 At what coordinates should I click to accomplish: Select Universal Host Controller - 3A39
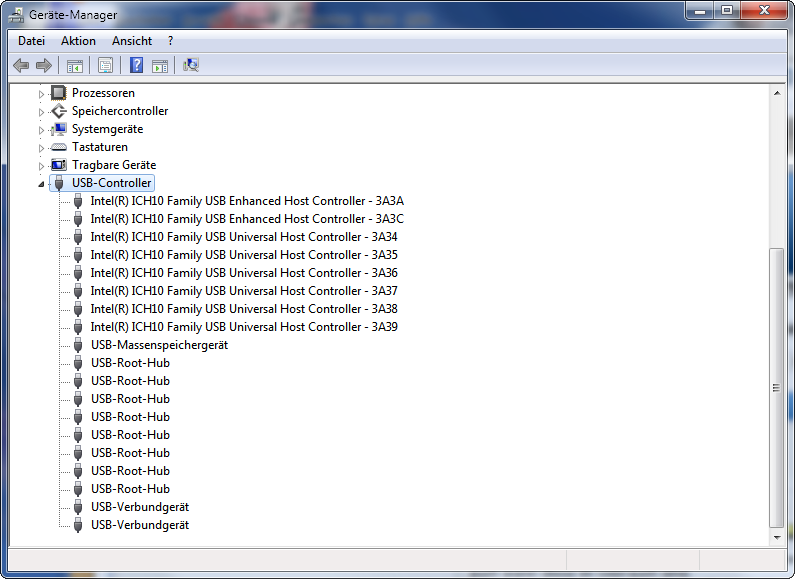click(x=244, y=327)
